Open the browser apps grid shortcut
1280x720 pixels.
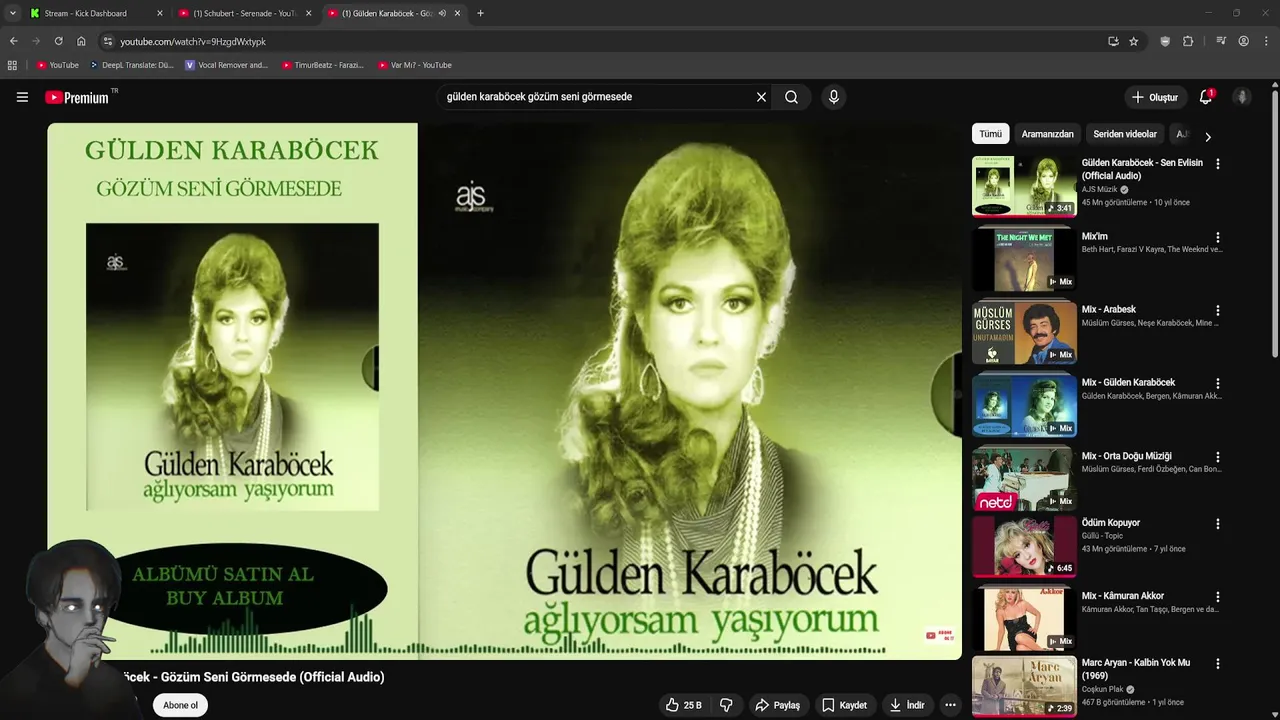click(12, 65)
